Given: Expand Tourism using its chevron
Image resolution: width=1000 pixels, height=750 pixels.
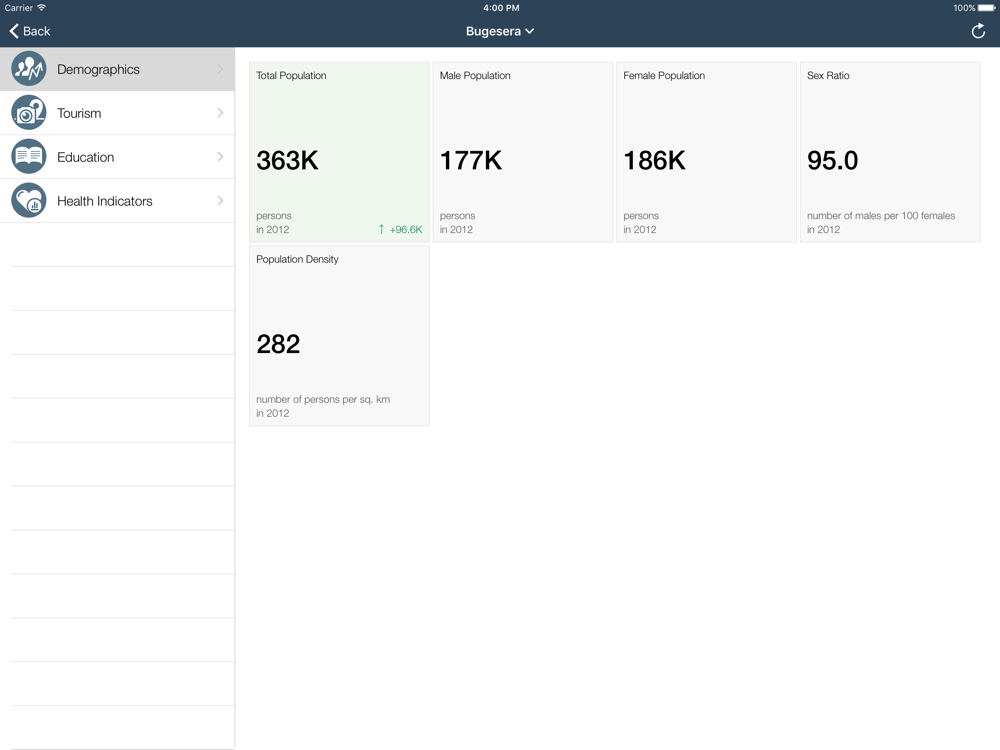Looking at the screenshot, I should click(220, 113).
